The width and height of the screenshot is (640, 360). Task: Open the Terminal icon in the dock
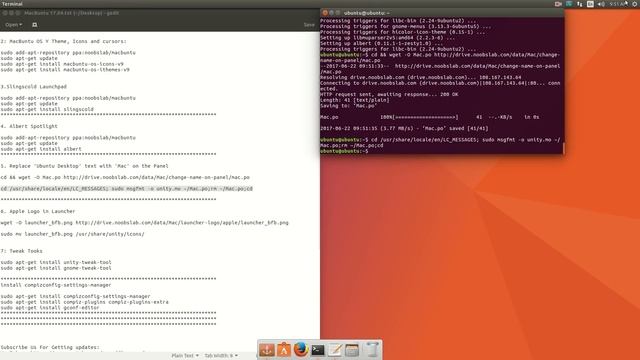coord(318,350)
